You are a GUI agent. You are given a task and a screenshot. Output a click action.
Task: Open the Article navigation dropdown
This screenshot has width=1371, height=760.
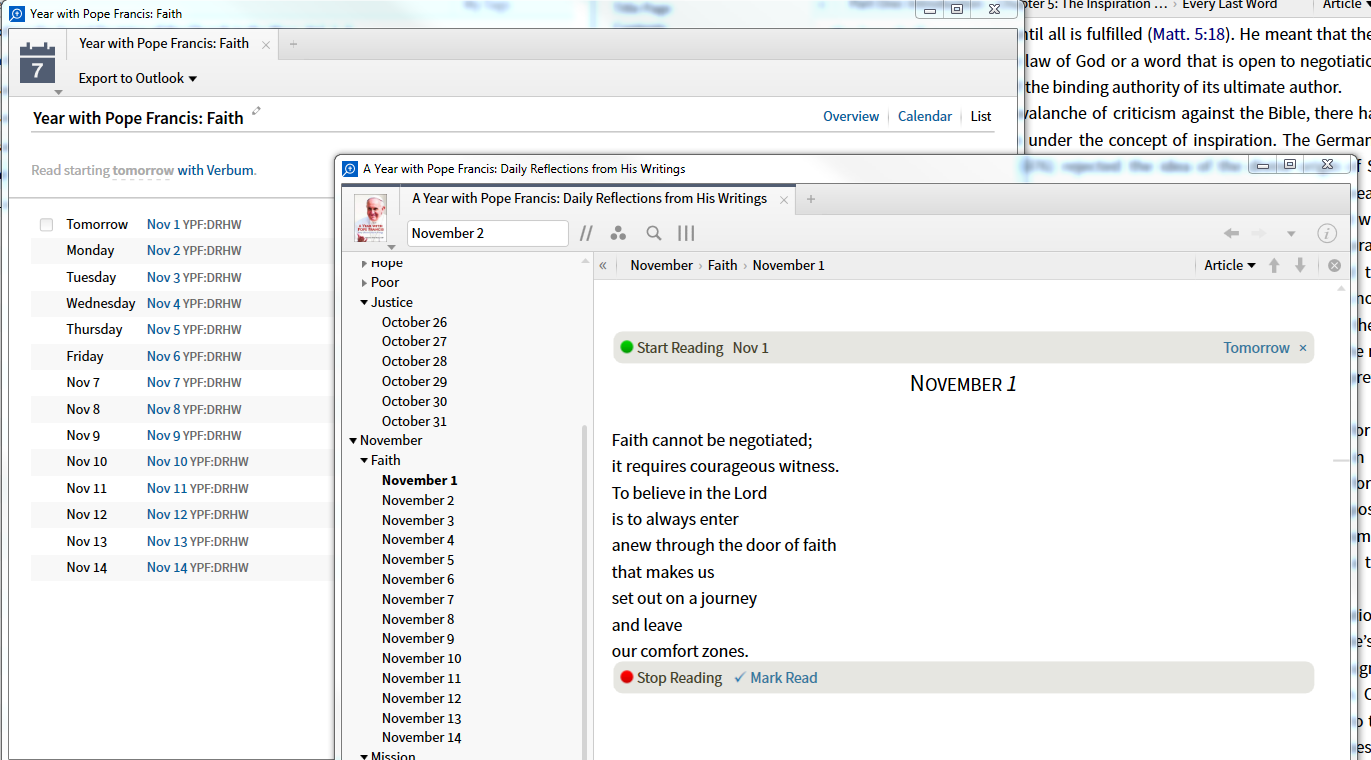1230,265
